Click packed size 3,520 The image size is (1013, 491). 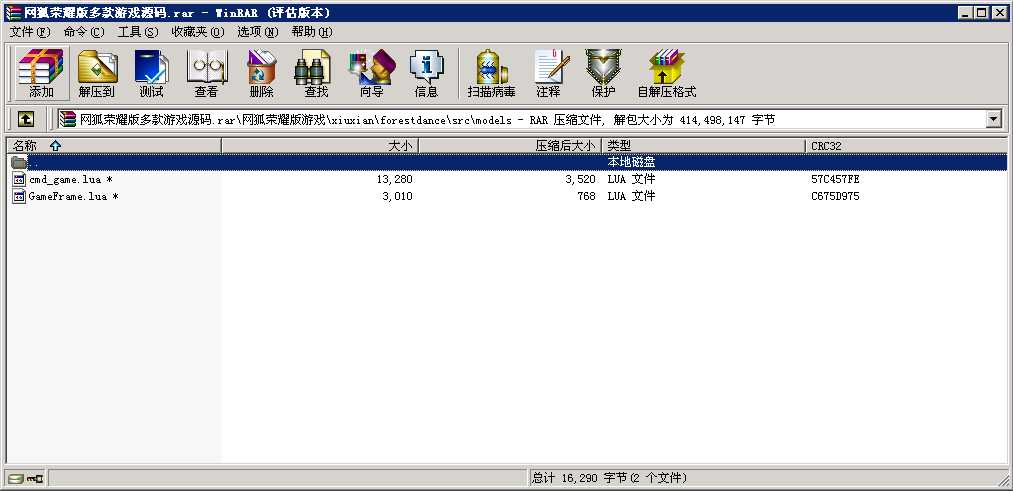point(580,180)
